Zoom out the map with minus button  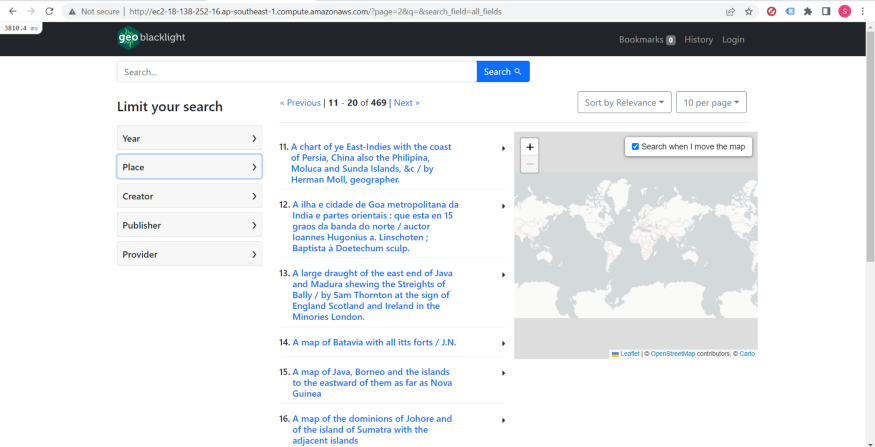(x=530, y=164)
